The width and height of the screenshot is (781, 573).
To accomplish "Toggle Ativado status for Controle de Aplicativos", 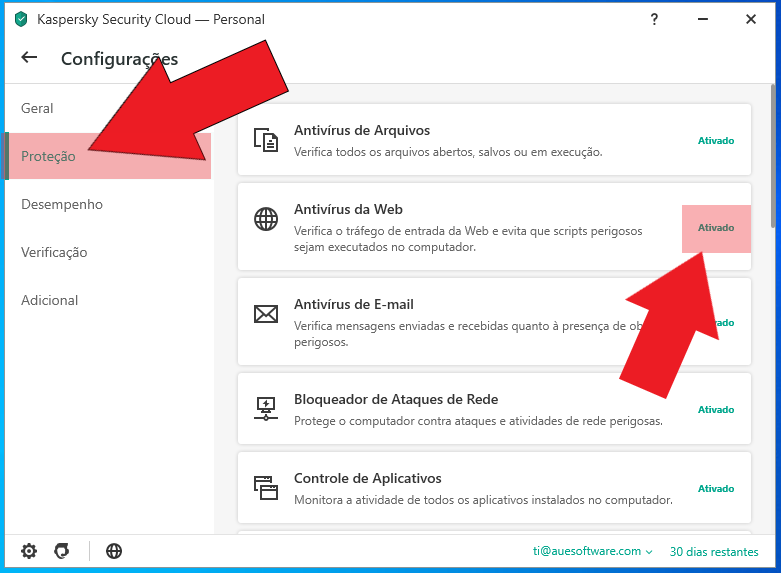I will click(x=715, y=489).
